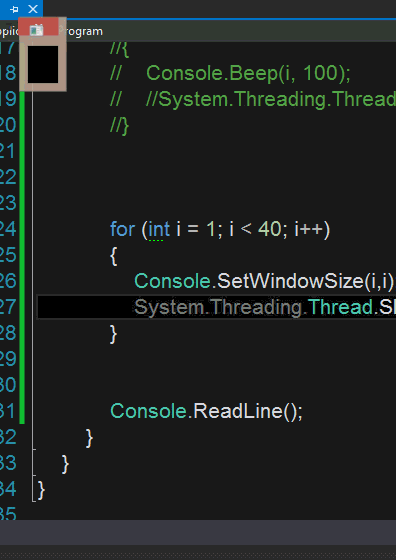The image size is (396, 560).
Task: Focus the tiny console window's black area
Action: click(43, 64)
